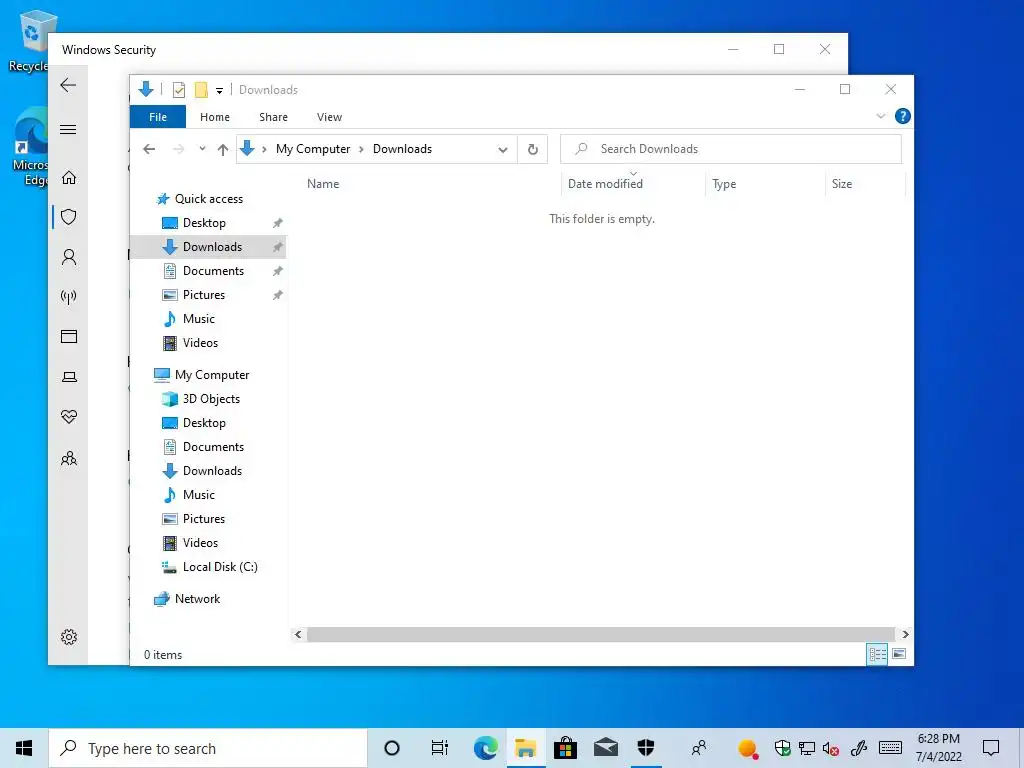Click New folder icon in Quick Access Toolbar
Image resolution: width=1024 pixels, height=768 pixels.
click(201, 89)
